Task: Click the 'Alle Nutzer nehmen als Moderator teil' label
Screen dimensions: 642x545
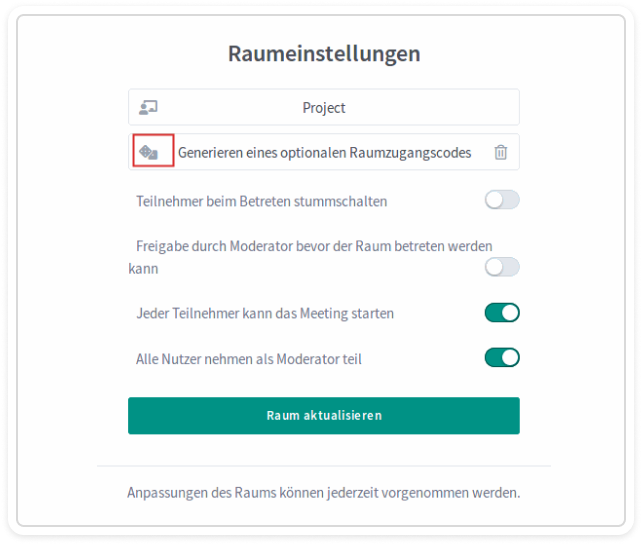Action: [248, 357]
